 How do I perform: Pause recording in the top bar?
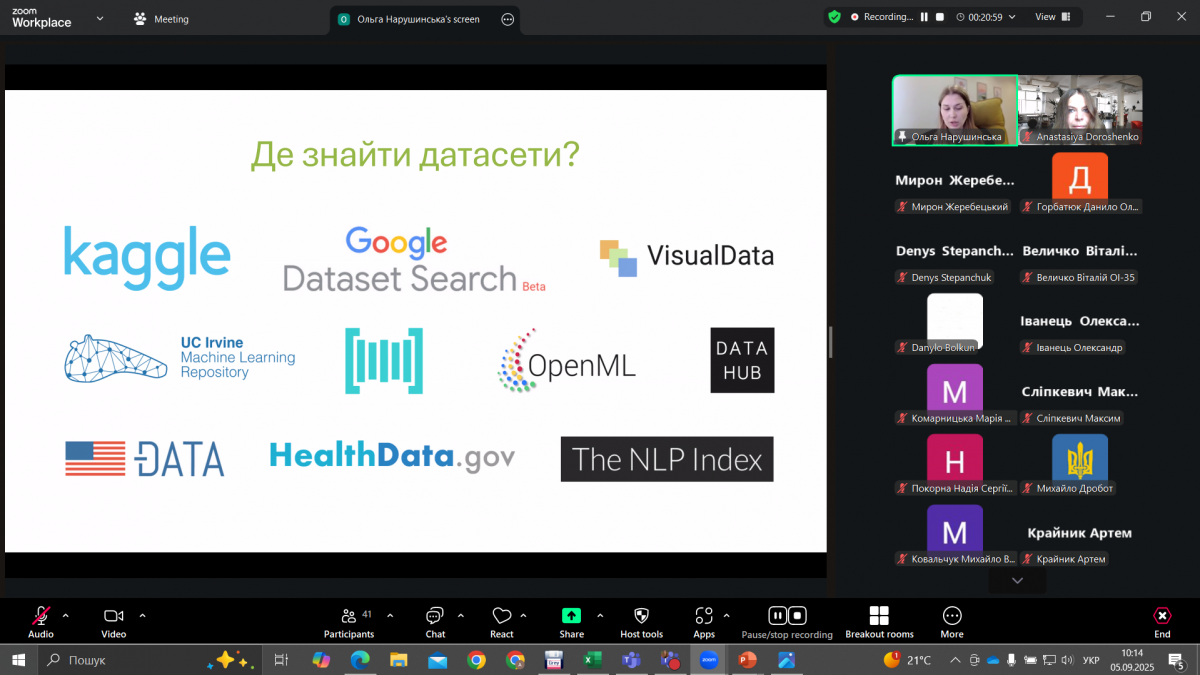(925, 17)
